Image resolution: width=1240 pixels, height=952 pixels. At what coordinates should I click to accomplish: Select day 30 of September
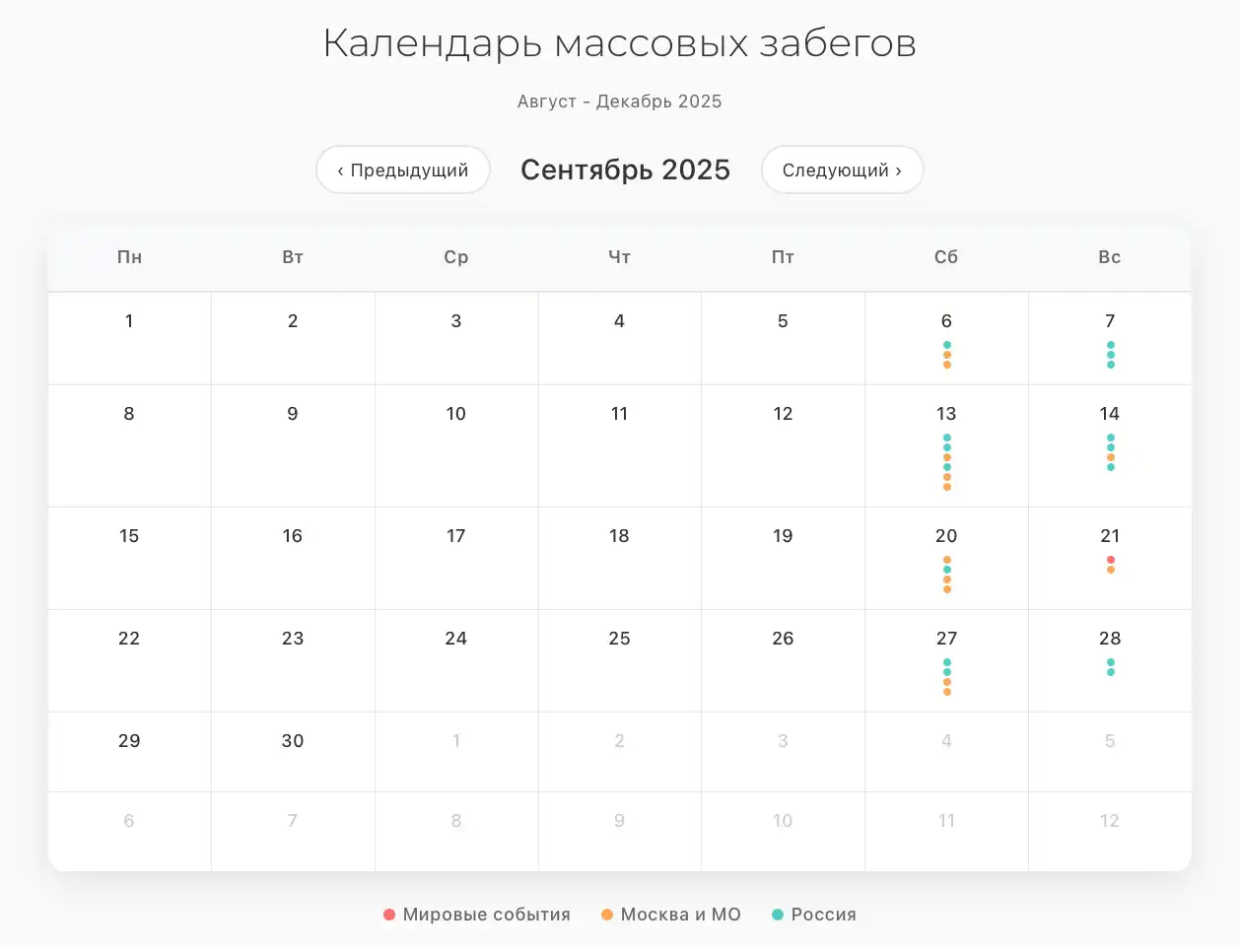pos(293,752)
